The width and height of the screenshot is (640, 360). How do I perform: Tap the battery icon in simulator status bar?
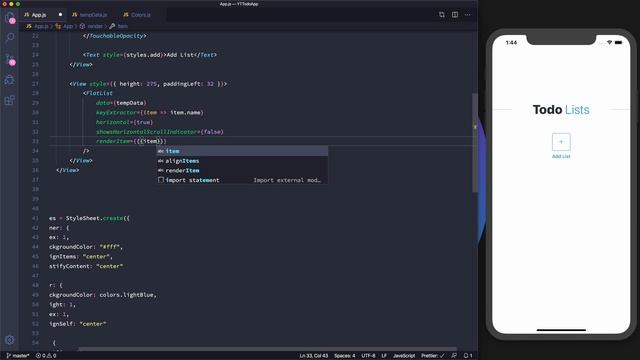click(x=618, y=42)
